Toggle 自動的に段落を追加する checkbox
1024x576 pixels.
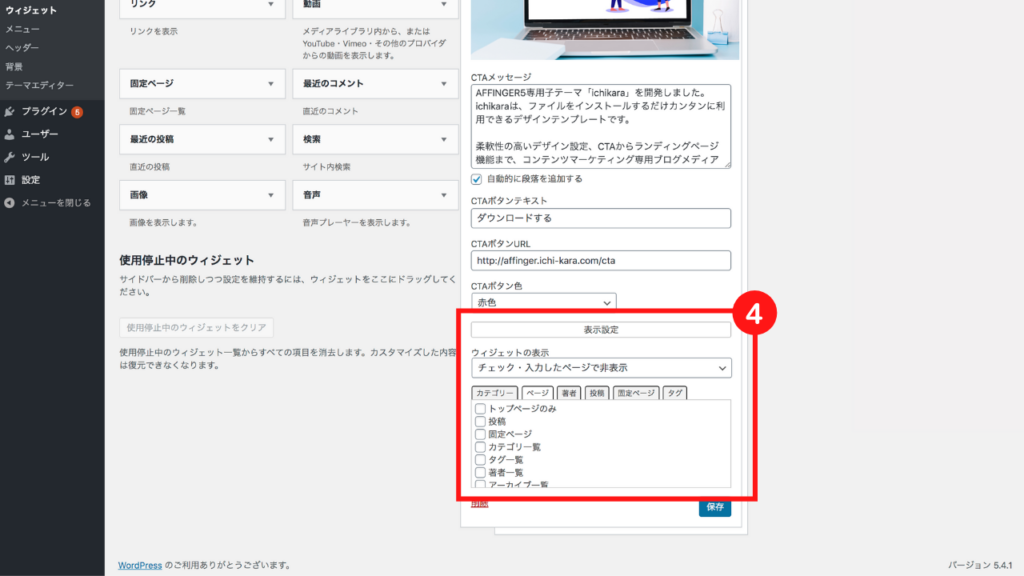tap(477, 179)
